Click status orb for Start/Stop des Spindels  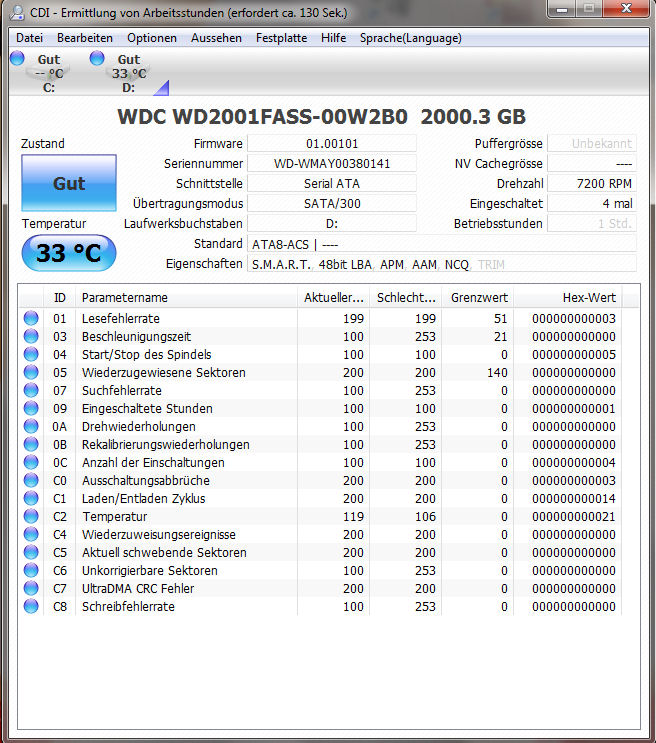coord(31,354)
